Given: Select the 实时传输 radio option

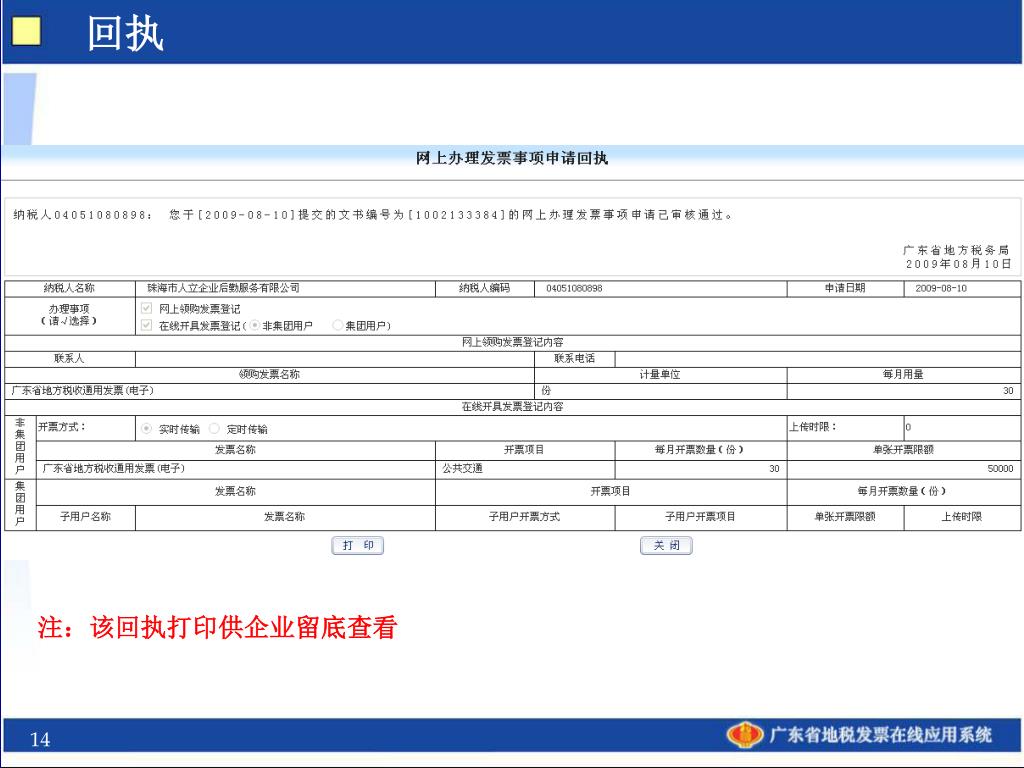Looking at the screenshot, I should click(147, 428).
